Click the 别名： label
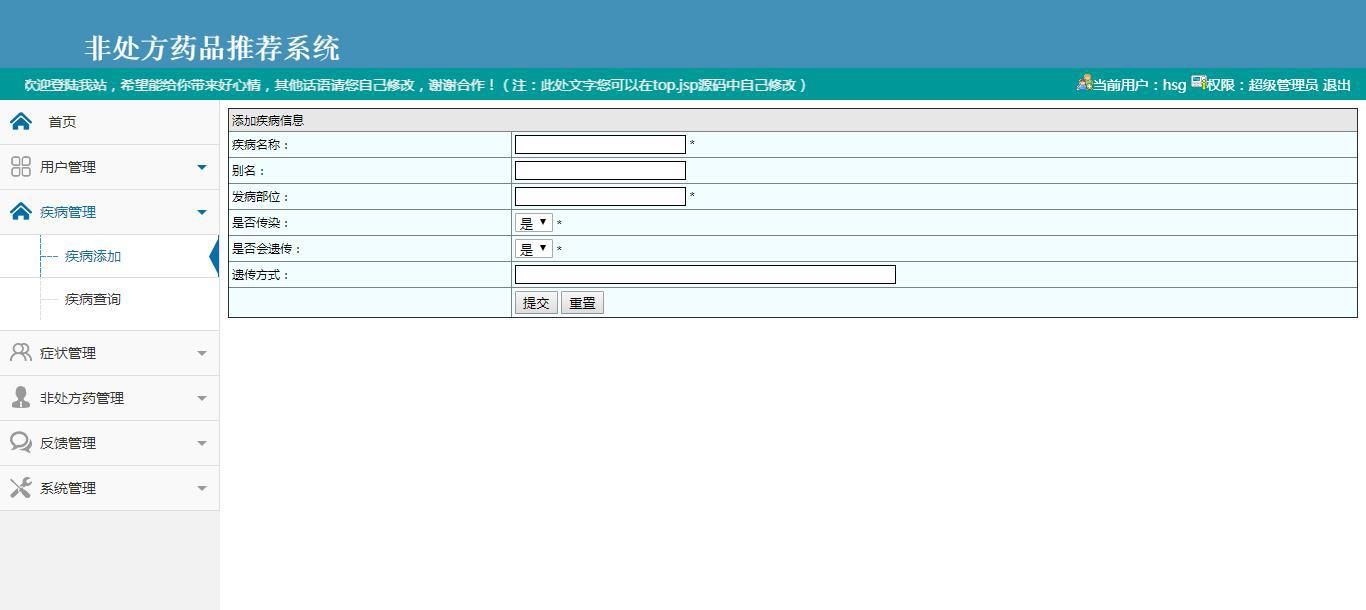Image resolution: width=1366 pixels, height=610 pixels. [248, 171]
